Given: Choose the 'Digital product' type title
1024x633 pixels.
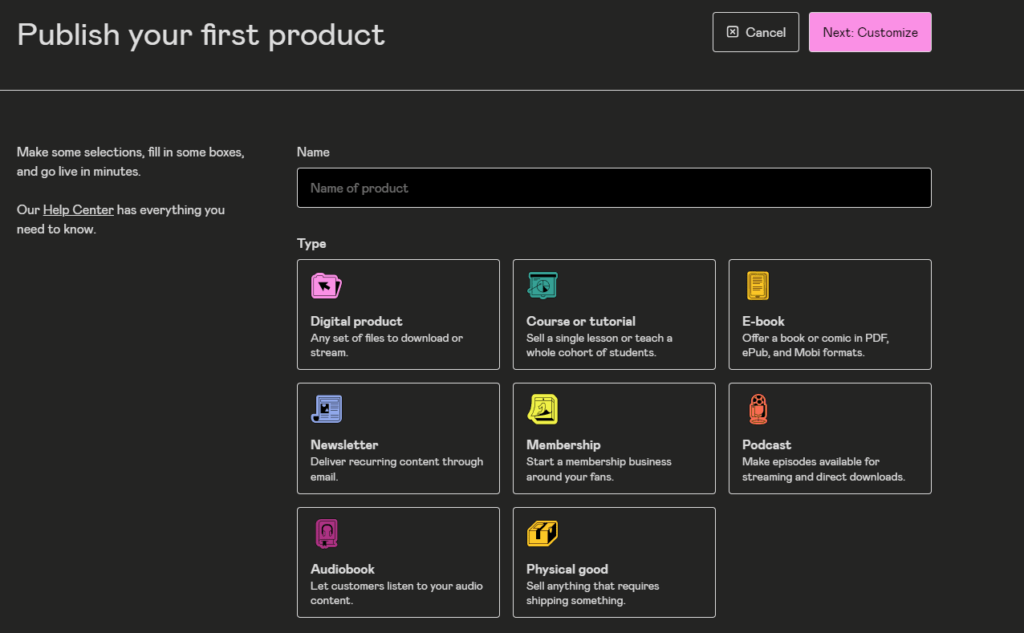Looking at the screenshot, I should pos(356,321).
